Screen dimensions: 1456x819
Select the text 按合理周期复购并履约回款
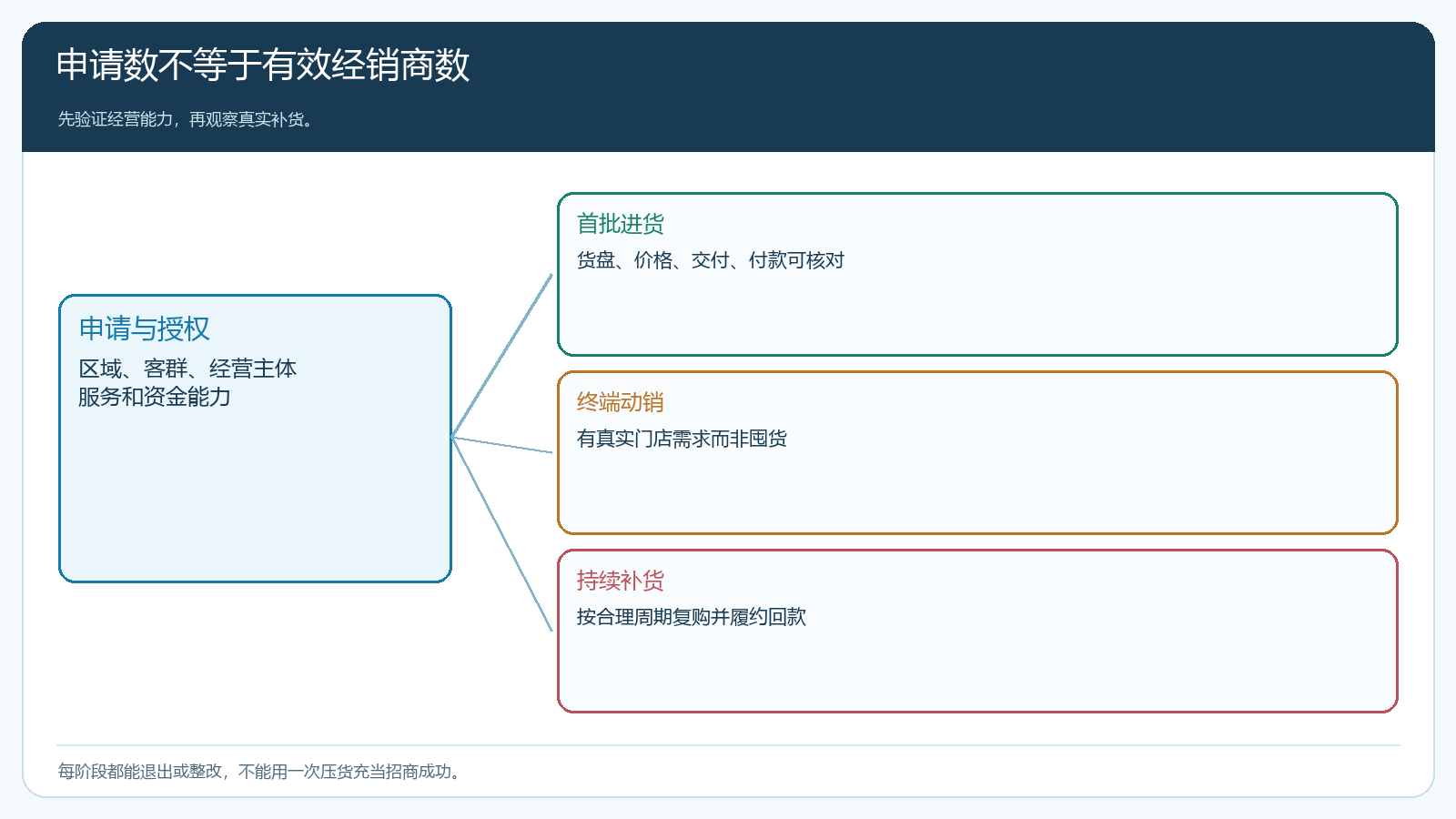click(x=692, y=617)
